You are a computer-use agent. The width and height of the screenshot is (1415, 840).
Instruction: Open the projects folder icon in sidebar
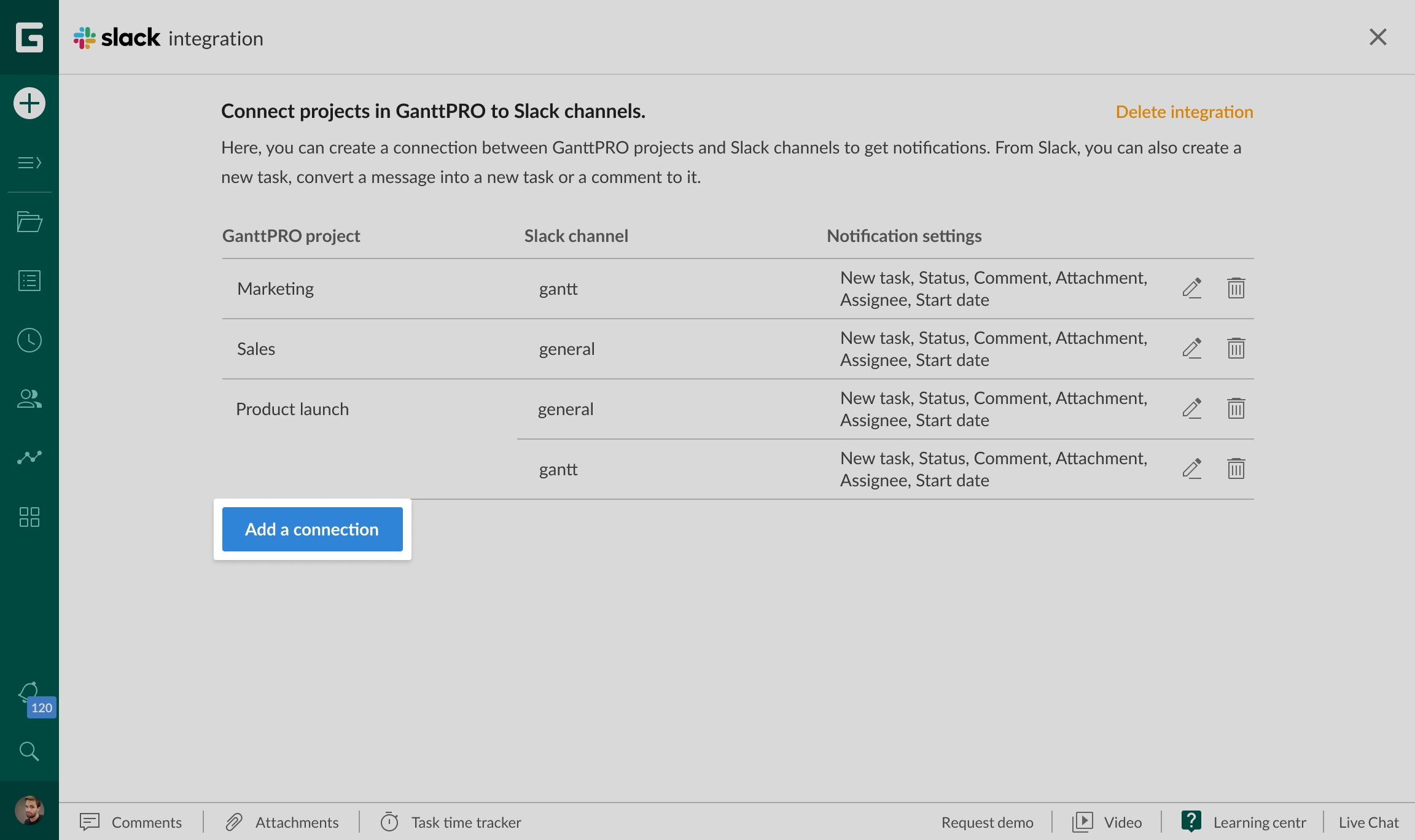click(x=29, y=222)
